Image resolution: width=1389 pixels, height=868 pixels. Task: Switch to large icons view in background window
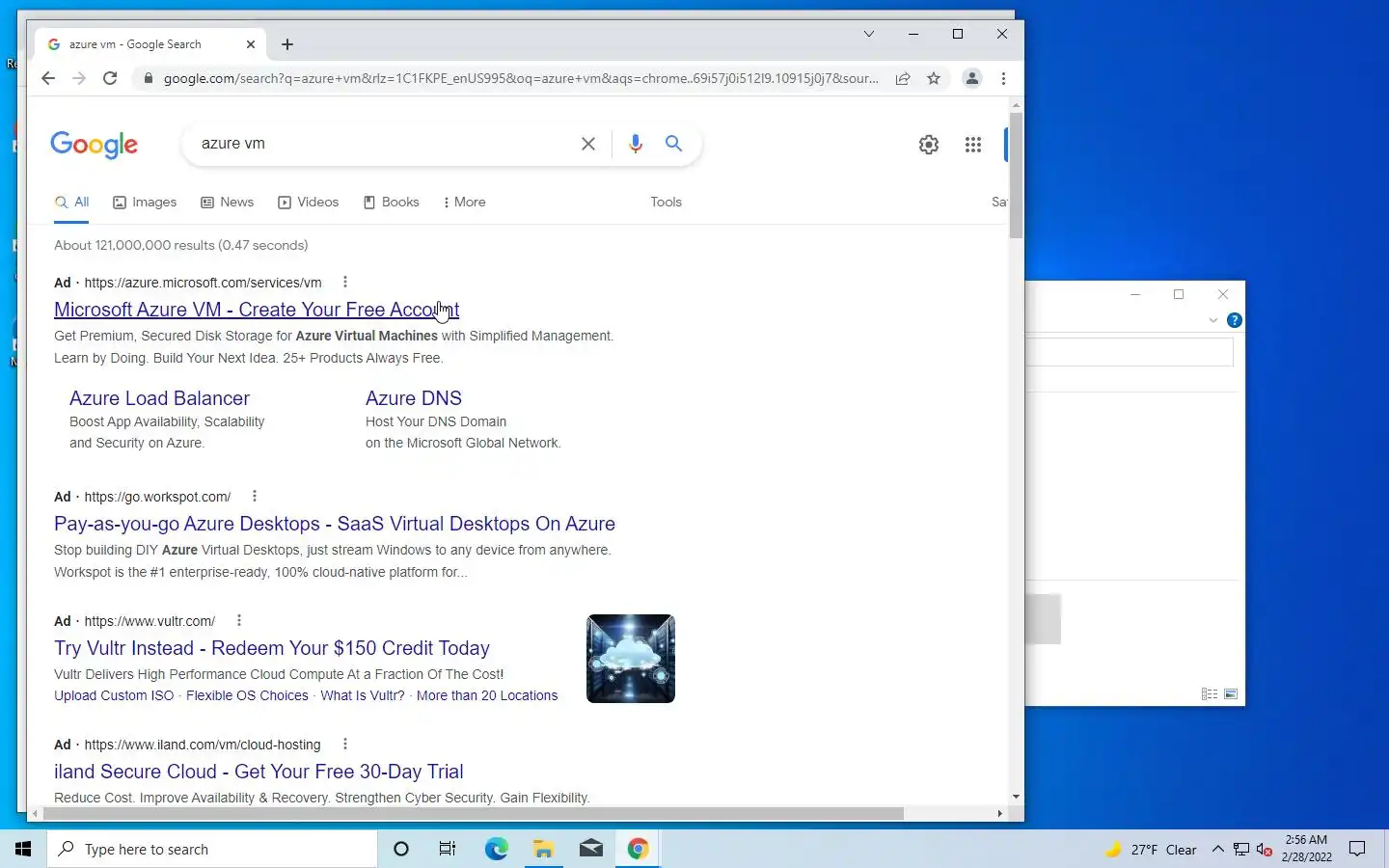1231,694
